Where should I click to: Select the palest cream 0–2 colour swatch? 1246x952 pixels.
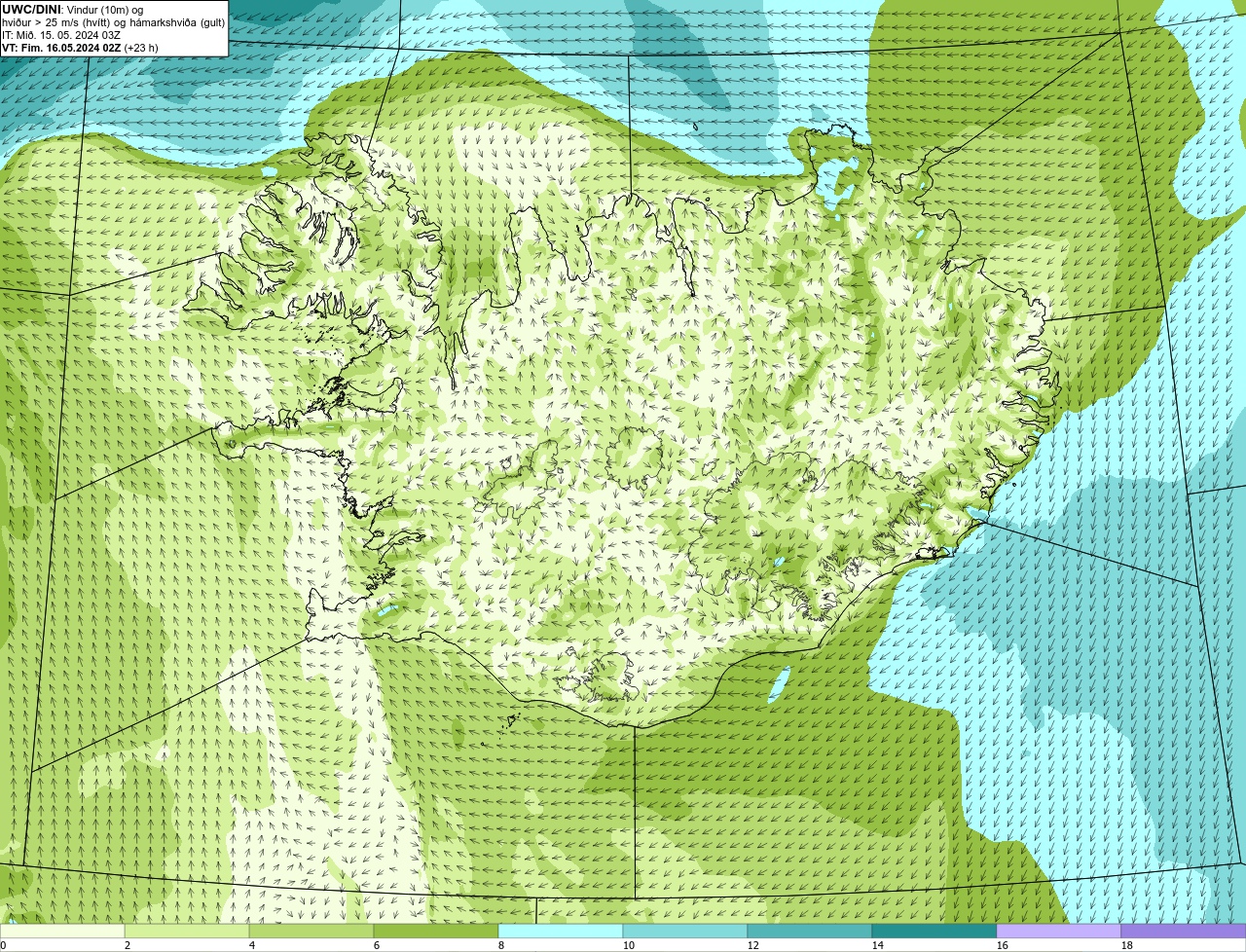click(62, 932)
